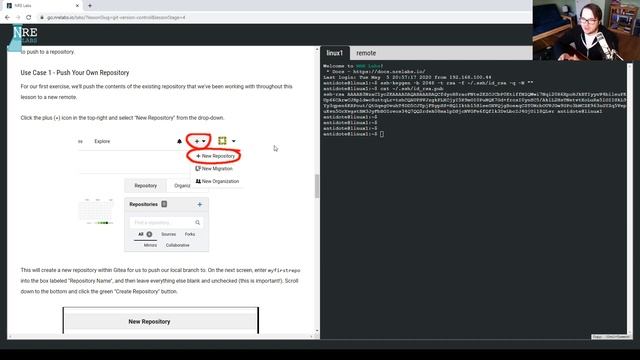Click the bell icon in the Gitea screenshot

(179, 141)
